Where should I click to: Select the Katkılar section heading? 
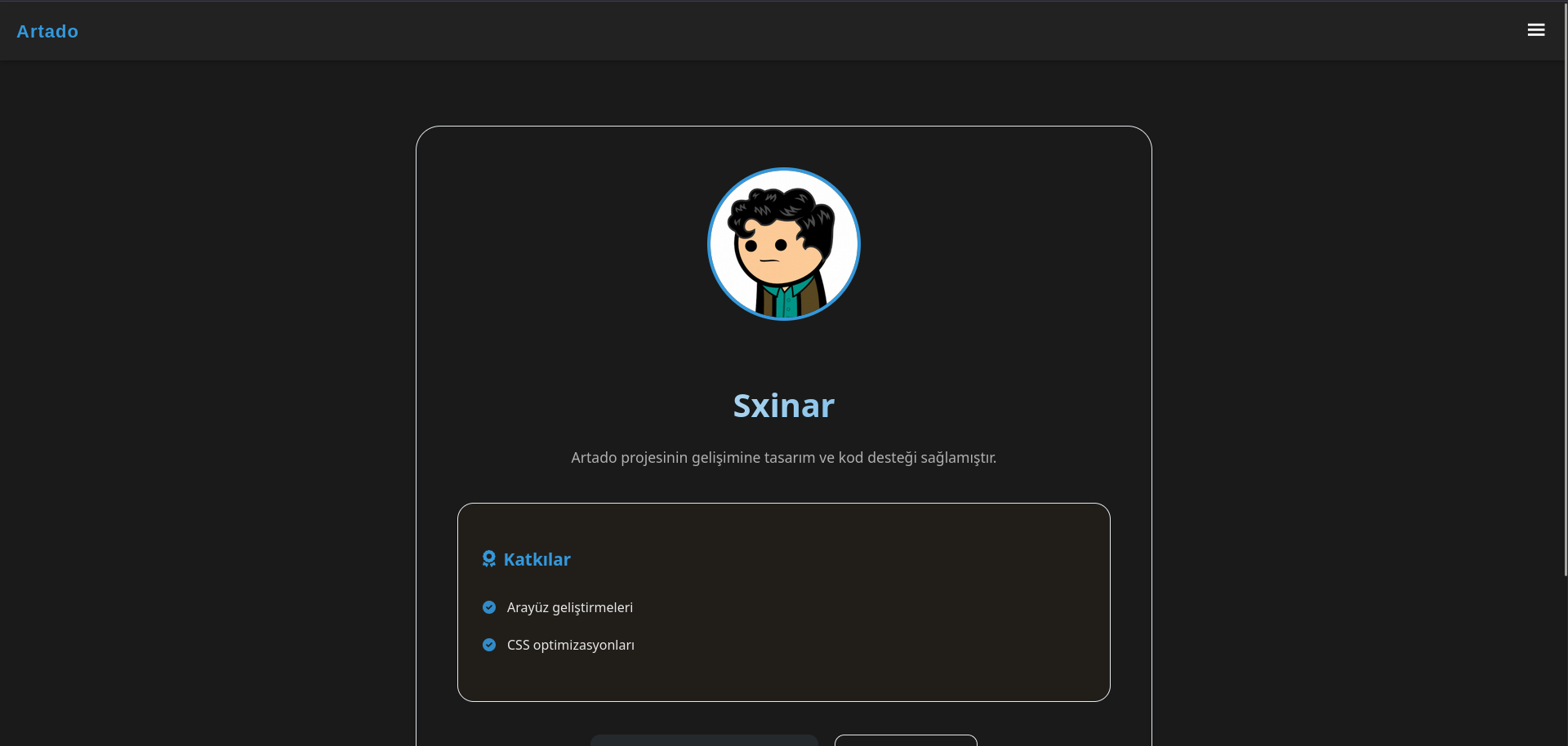(x=537, y=559)
